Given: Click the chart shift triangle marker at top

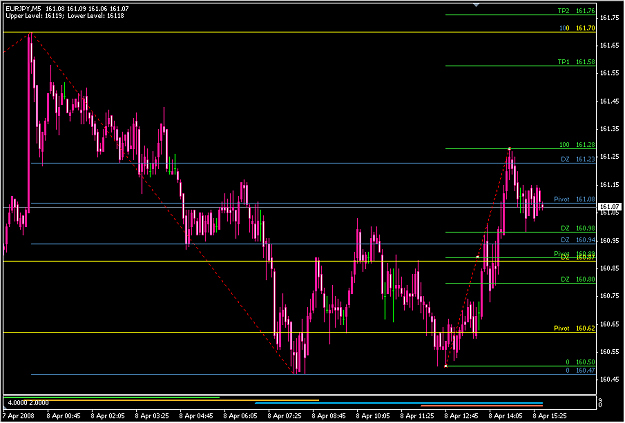Looking at the screenshot, I should pos(476,5).
